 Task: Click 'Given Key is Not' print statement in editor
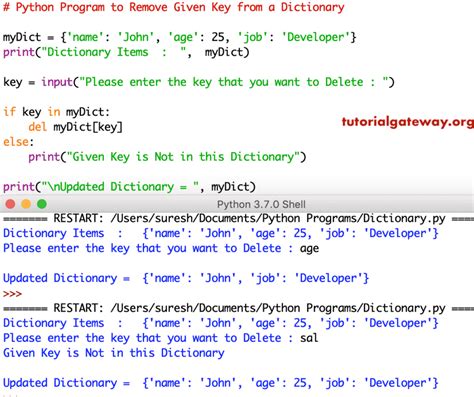tap(167, 157)
